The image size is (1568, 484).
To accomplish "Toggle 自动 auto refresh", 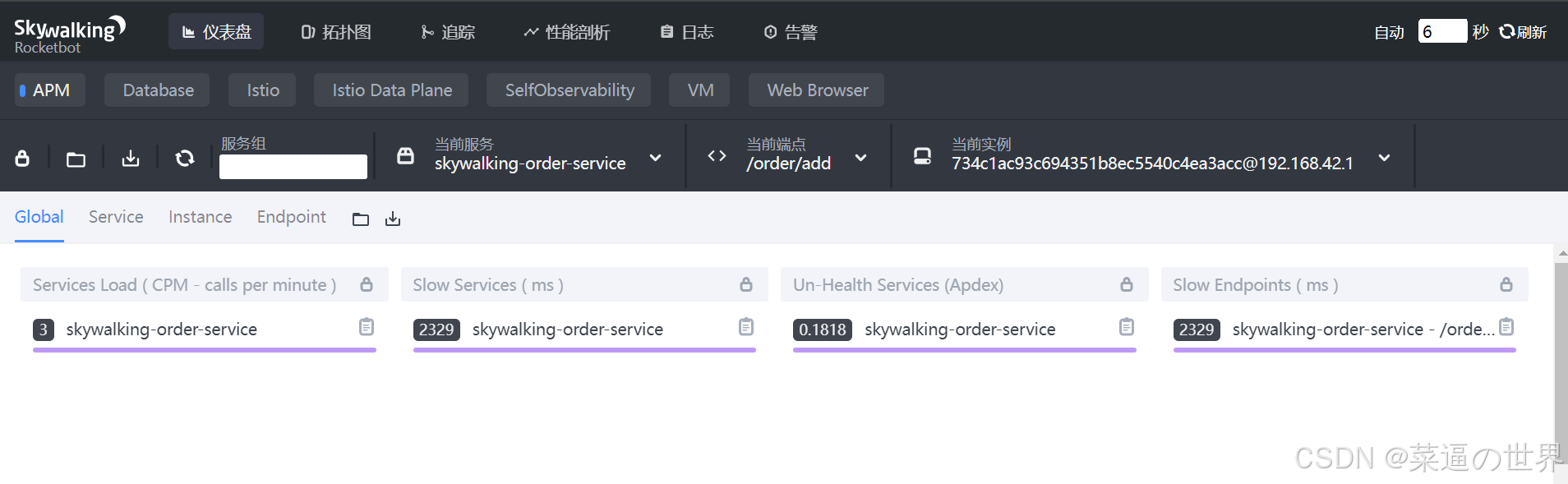I will click(x=1389, y=32).
